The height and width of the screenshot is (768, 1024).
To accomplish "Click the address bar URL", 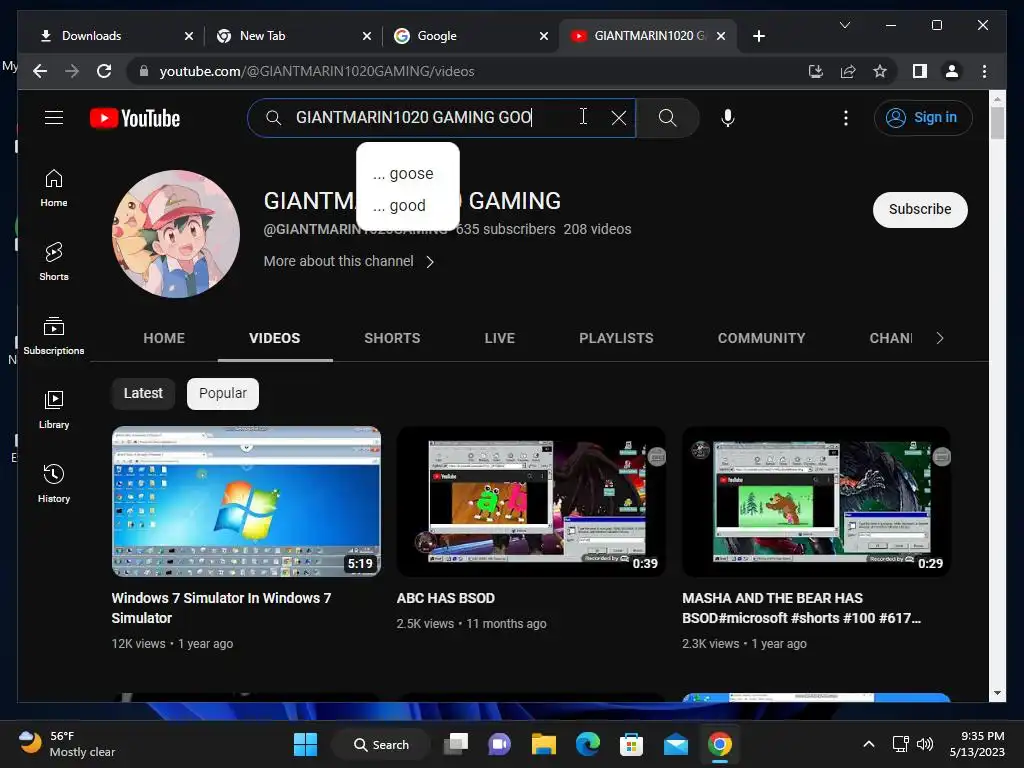I will pyautogui.click(x=317, y=71).
